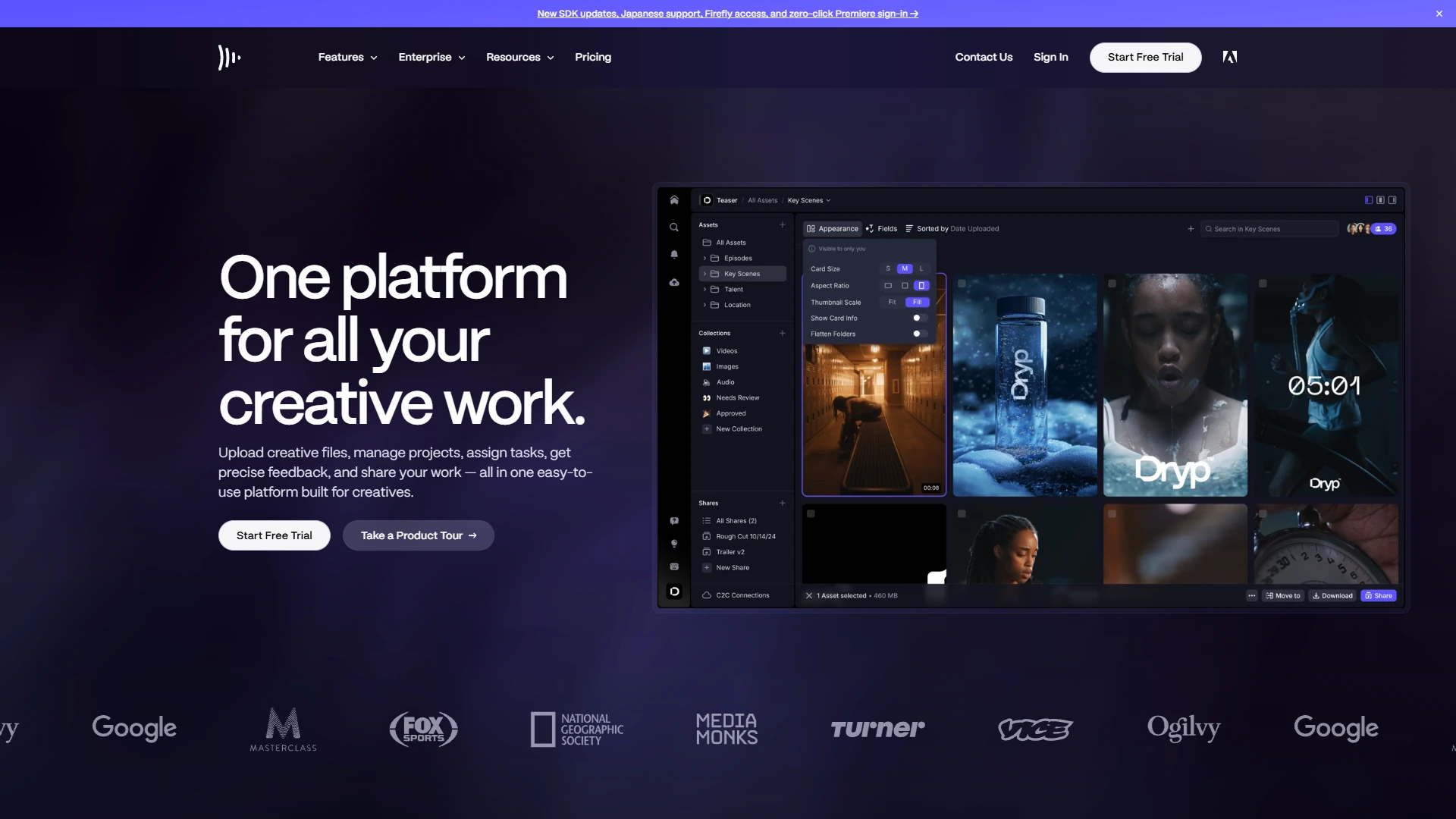1456x819 pixels.
Task: Expand the Location folder chevron
Action: (x=704, y=305)
